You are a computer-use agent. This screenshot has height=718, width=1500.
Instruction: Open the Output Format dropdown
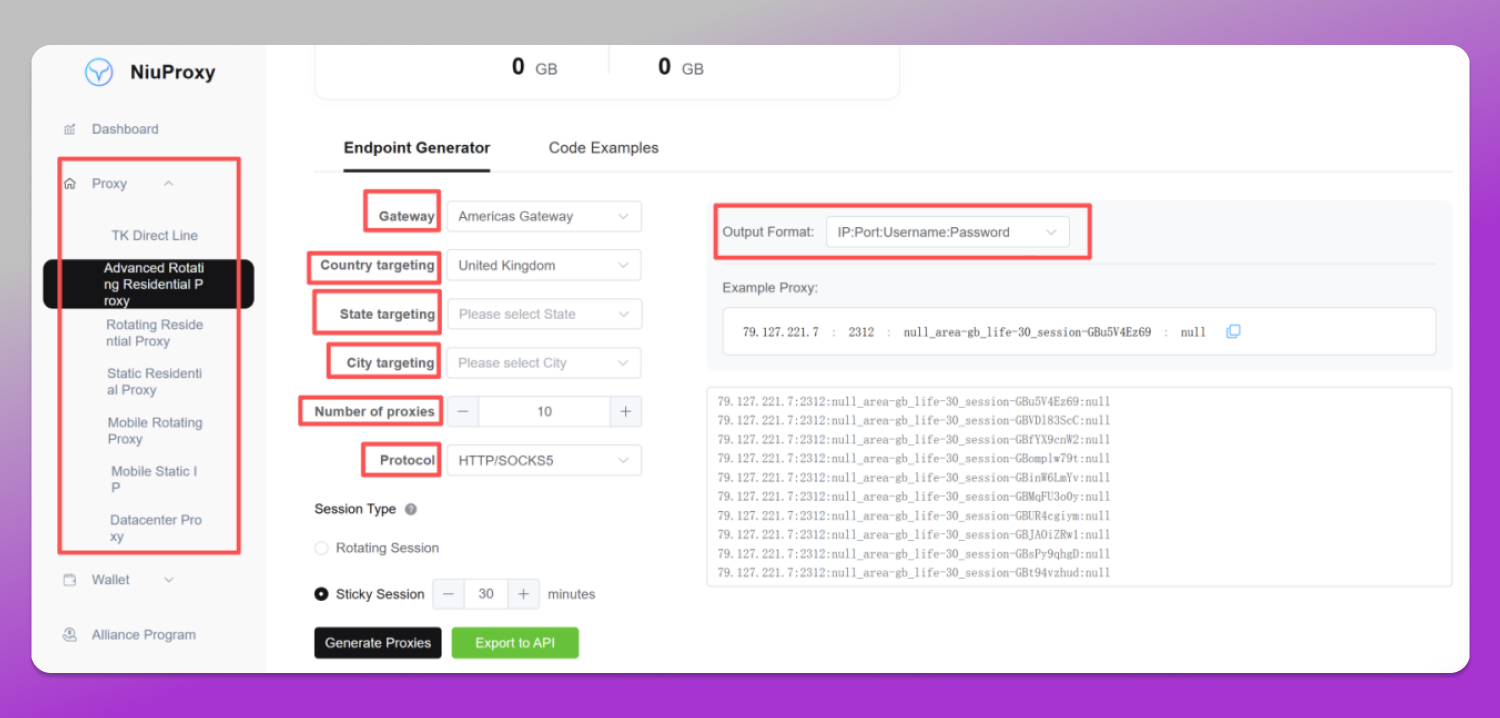pos(948,232)
